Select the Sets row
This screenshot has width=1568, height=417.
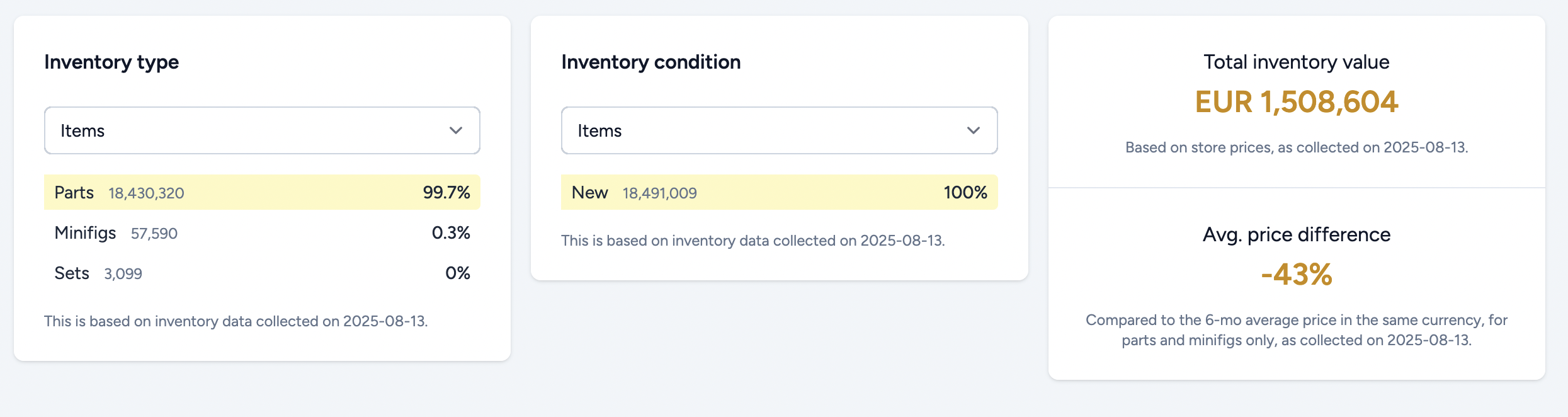coord(262,273)
